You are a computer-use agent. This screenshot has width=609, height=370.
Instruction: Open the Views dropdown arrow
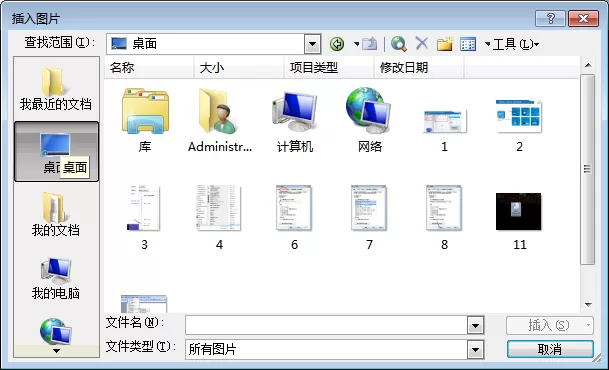coord(487,44)
